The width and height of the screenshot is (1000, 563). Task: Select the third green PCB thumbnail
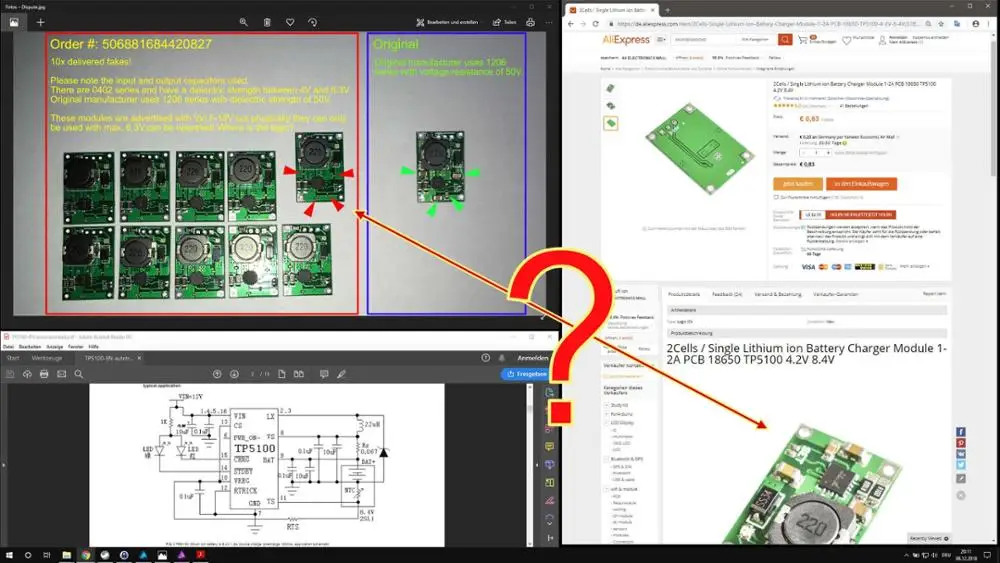point(611,123)
